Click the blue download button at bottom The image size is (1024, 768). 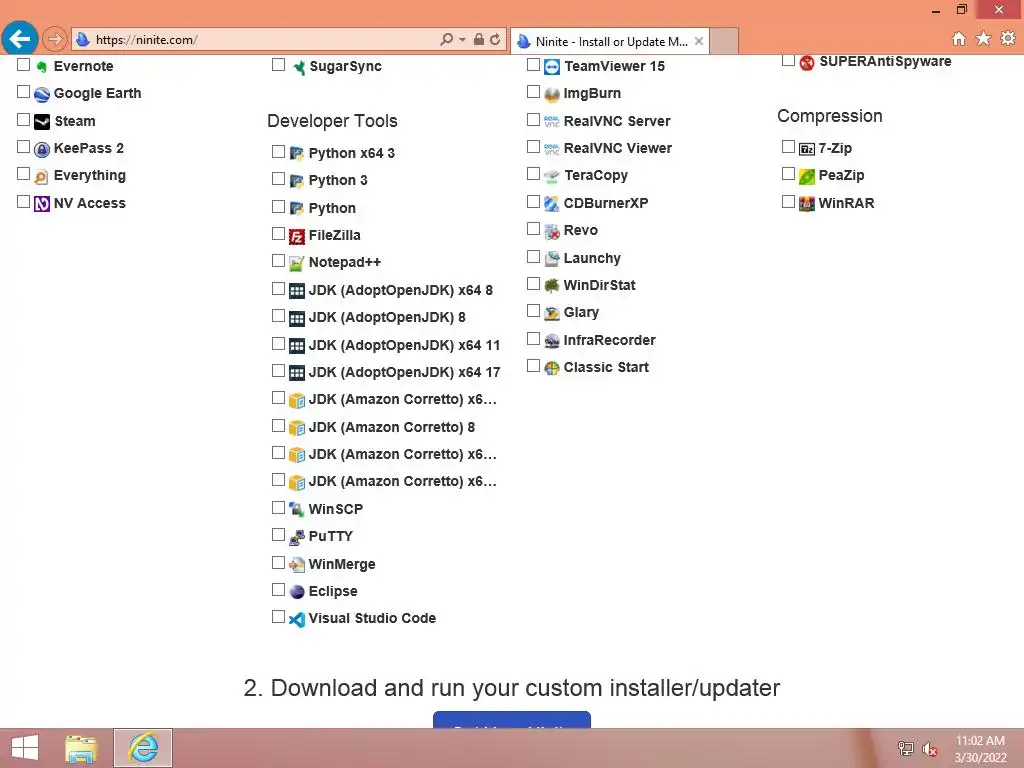tap(512, 720)
